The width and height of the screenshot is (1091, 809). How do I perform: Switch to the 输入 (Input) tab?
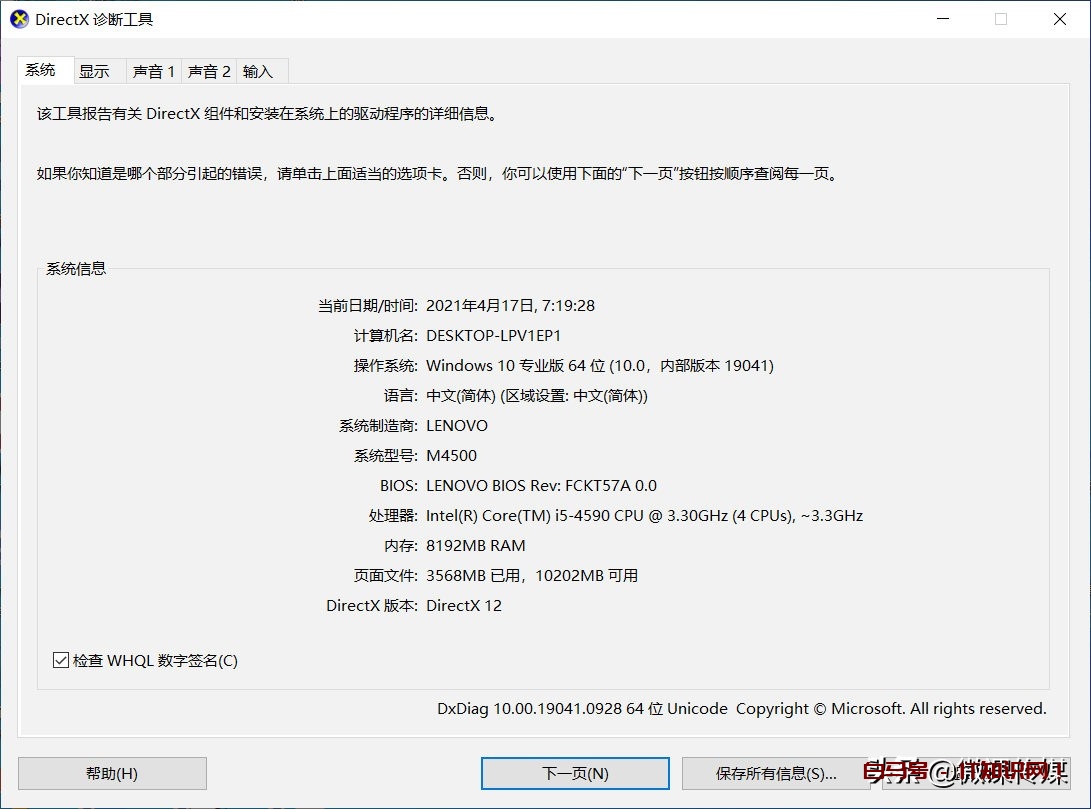click(259, 70)
